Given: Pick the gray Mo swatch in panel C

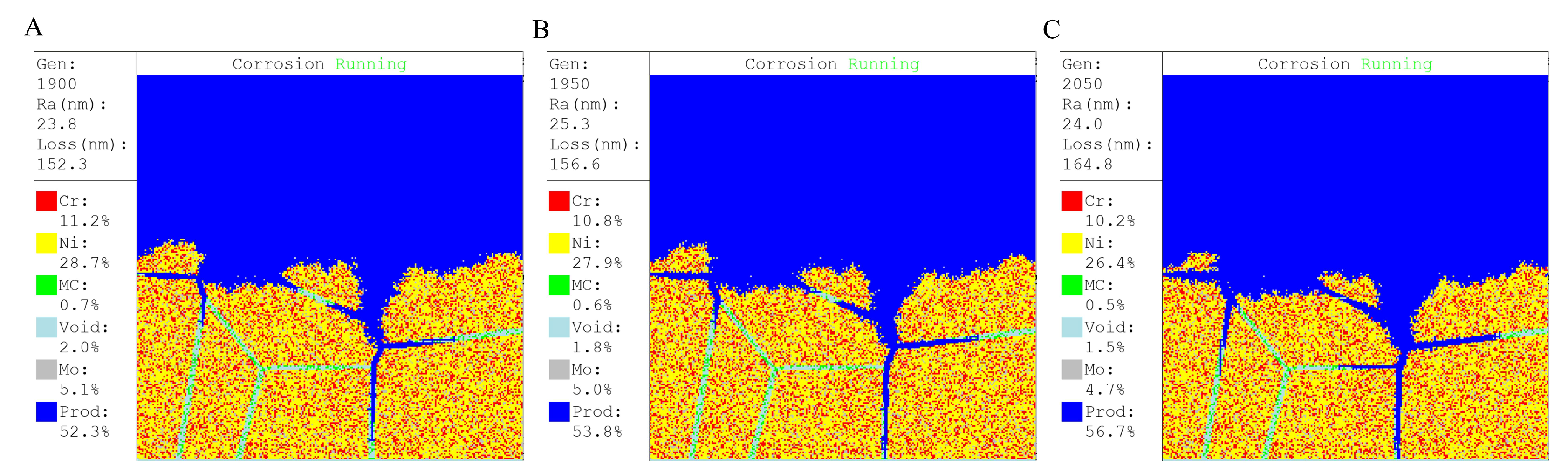Looking at the screenshot, I should coord(1072,369).
